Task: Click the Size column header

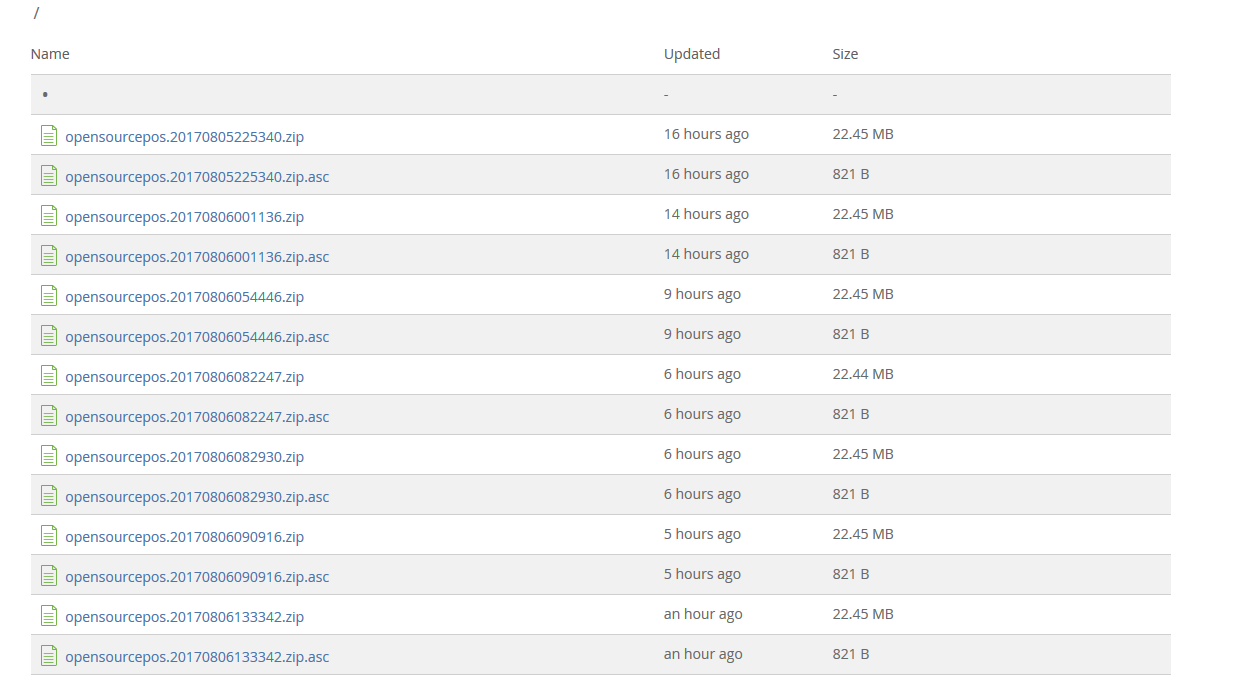Action: [845, 53]
